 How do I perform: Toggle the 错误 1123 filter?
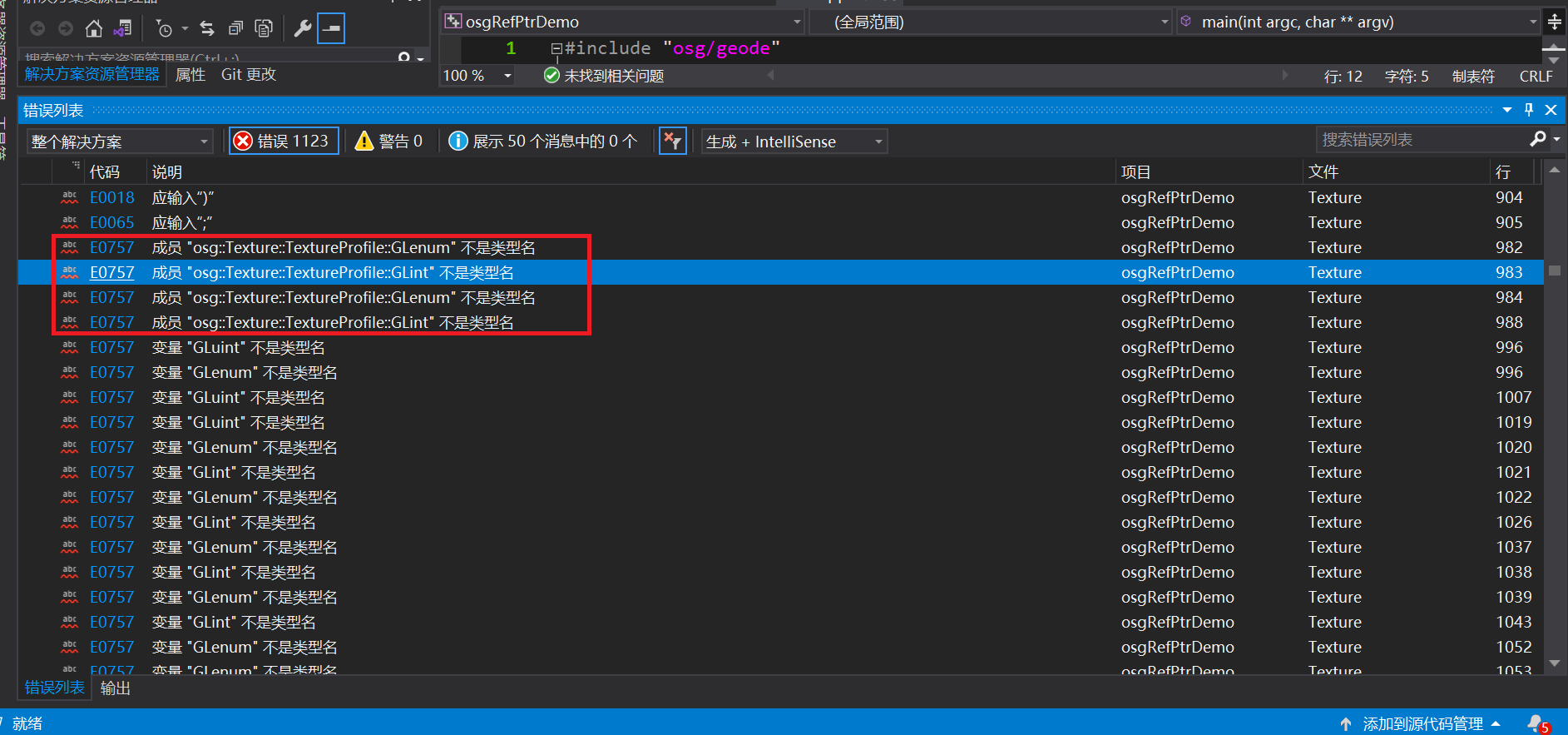pyautogui.click(x=284, y=141)
